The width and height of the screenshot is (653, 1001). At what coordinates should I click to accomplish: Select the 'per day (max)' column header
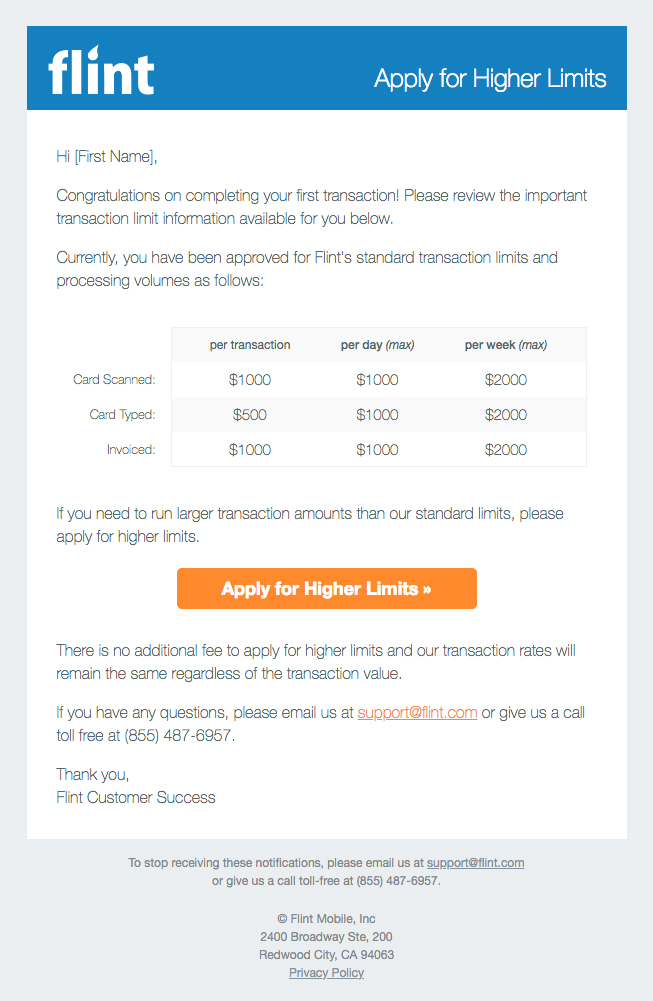point(377,345)
